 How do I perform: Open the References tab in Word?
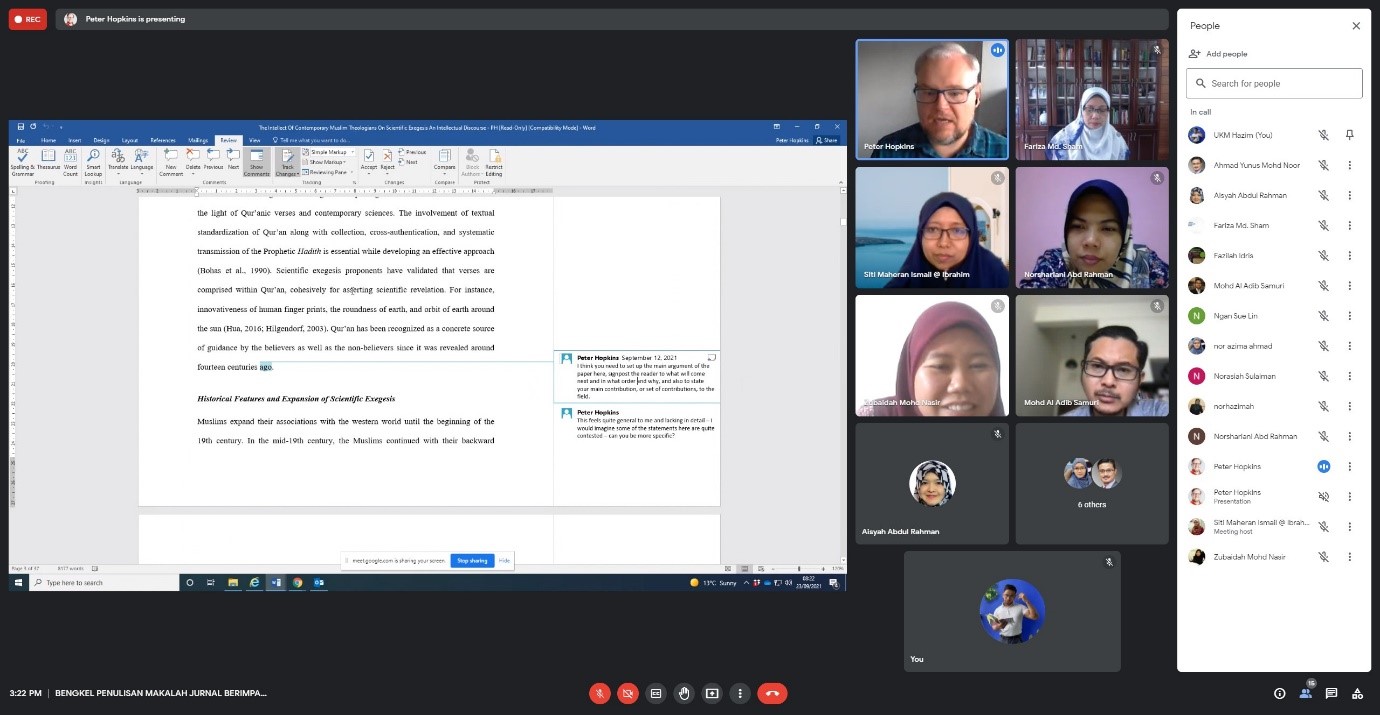[x=163, y=140]
